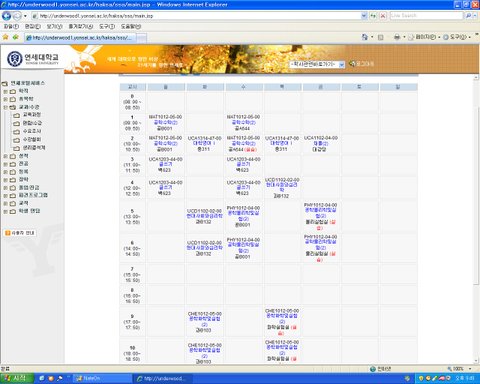Click inside the Live Search input box
This screenshot has height=384, width=480.
[x=426, y=16]
